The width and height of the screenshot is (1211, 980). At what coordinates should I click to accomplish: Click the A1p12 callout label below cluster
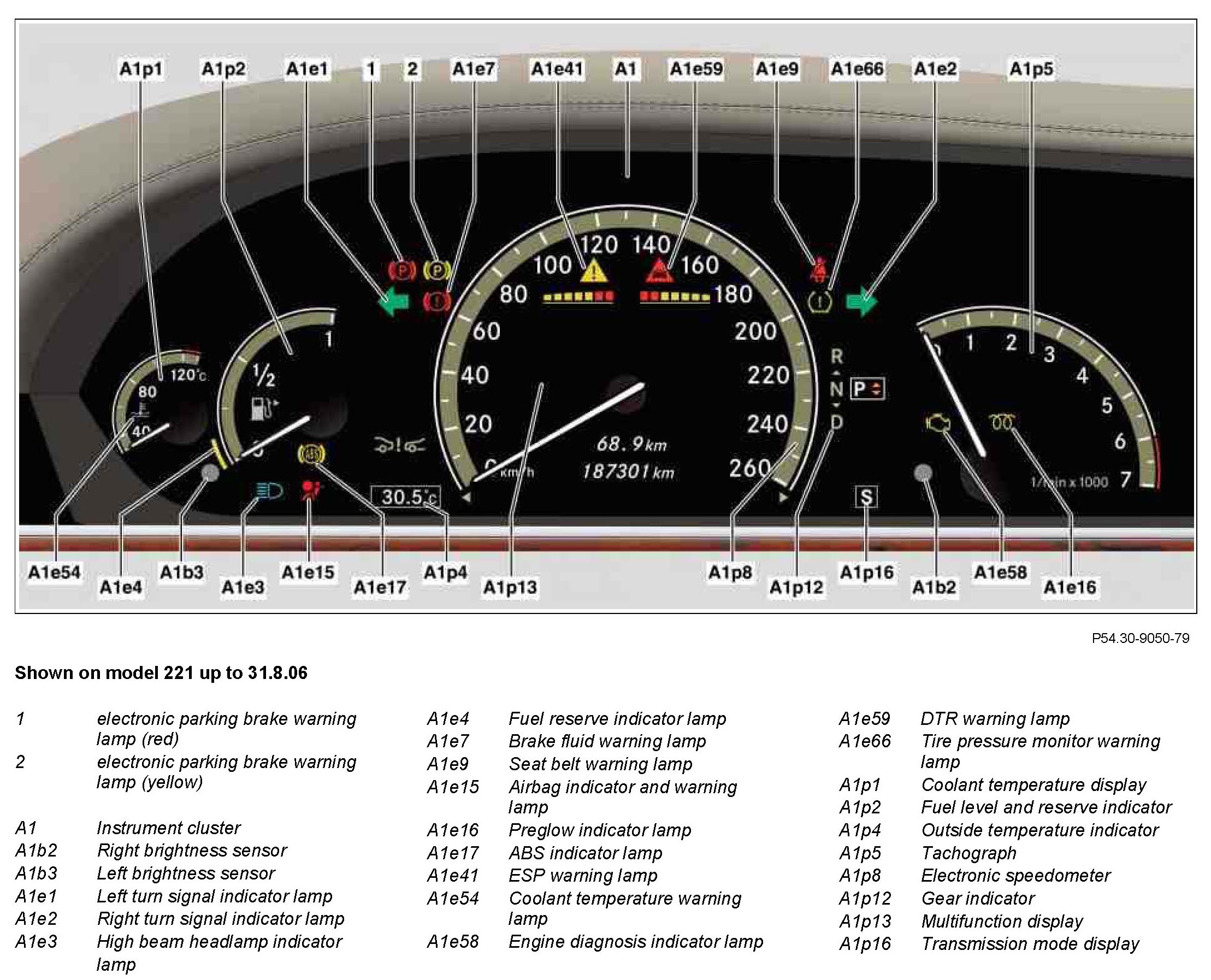point(796,588)
